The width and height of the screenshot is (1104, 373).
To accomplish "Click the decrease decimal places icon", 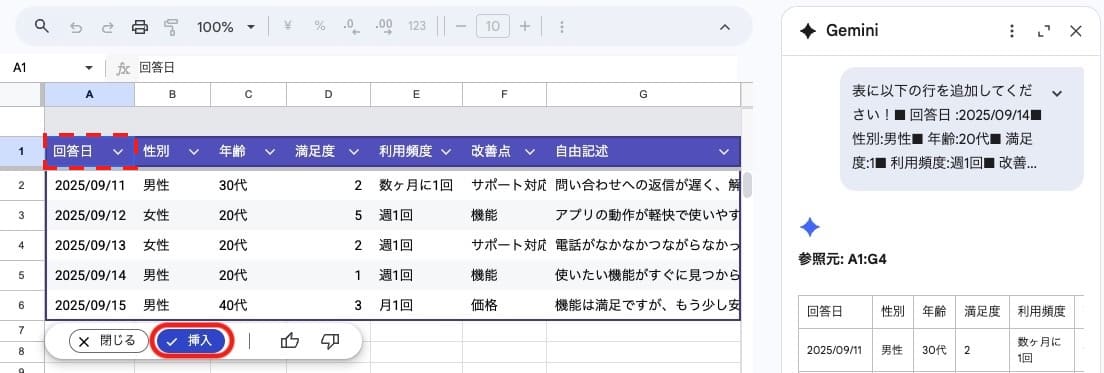I will pyautogui.click(x=351, y=27).
